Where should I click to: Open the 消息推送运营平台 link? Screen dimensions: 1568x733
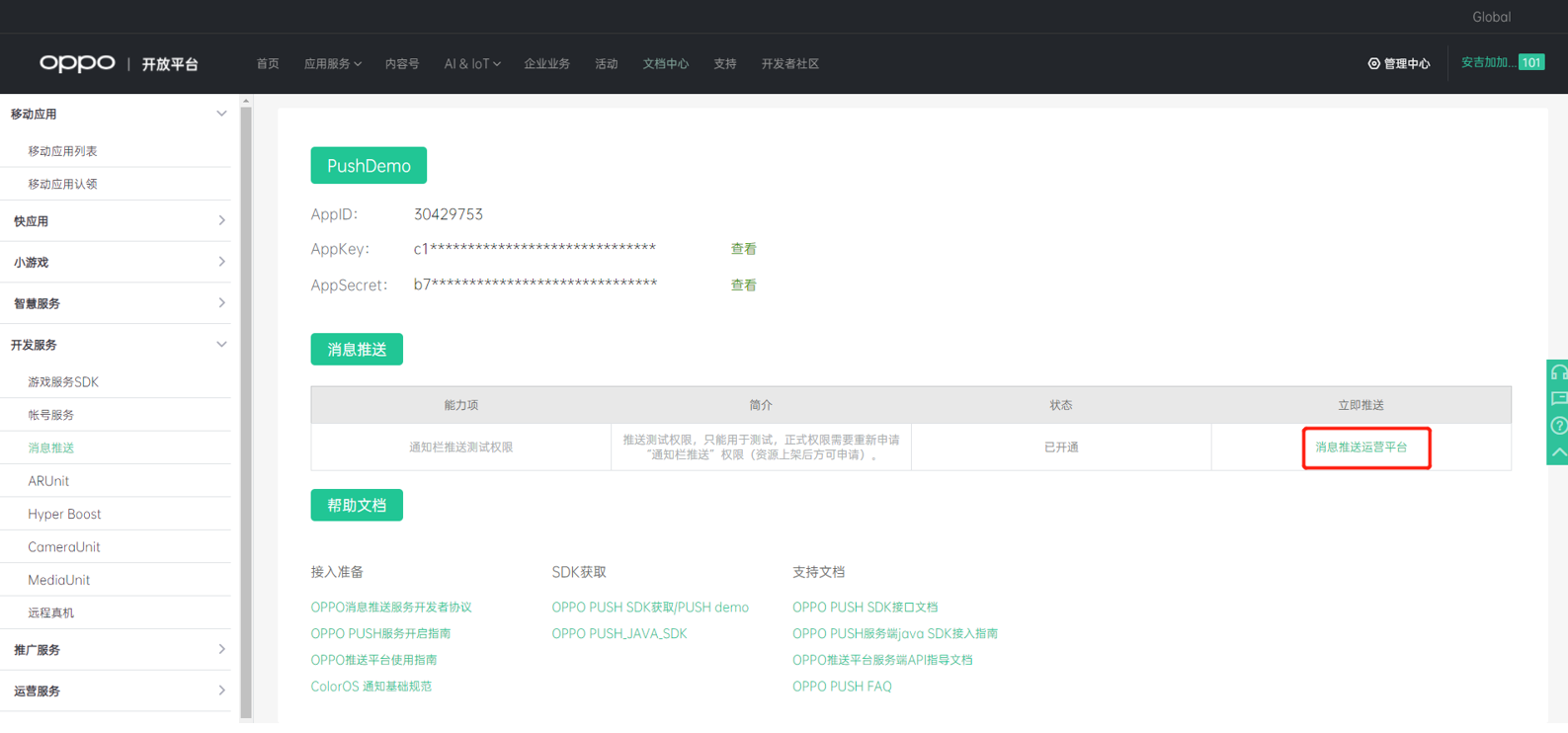tap(1361, 448)
